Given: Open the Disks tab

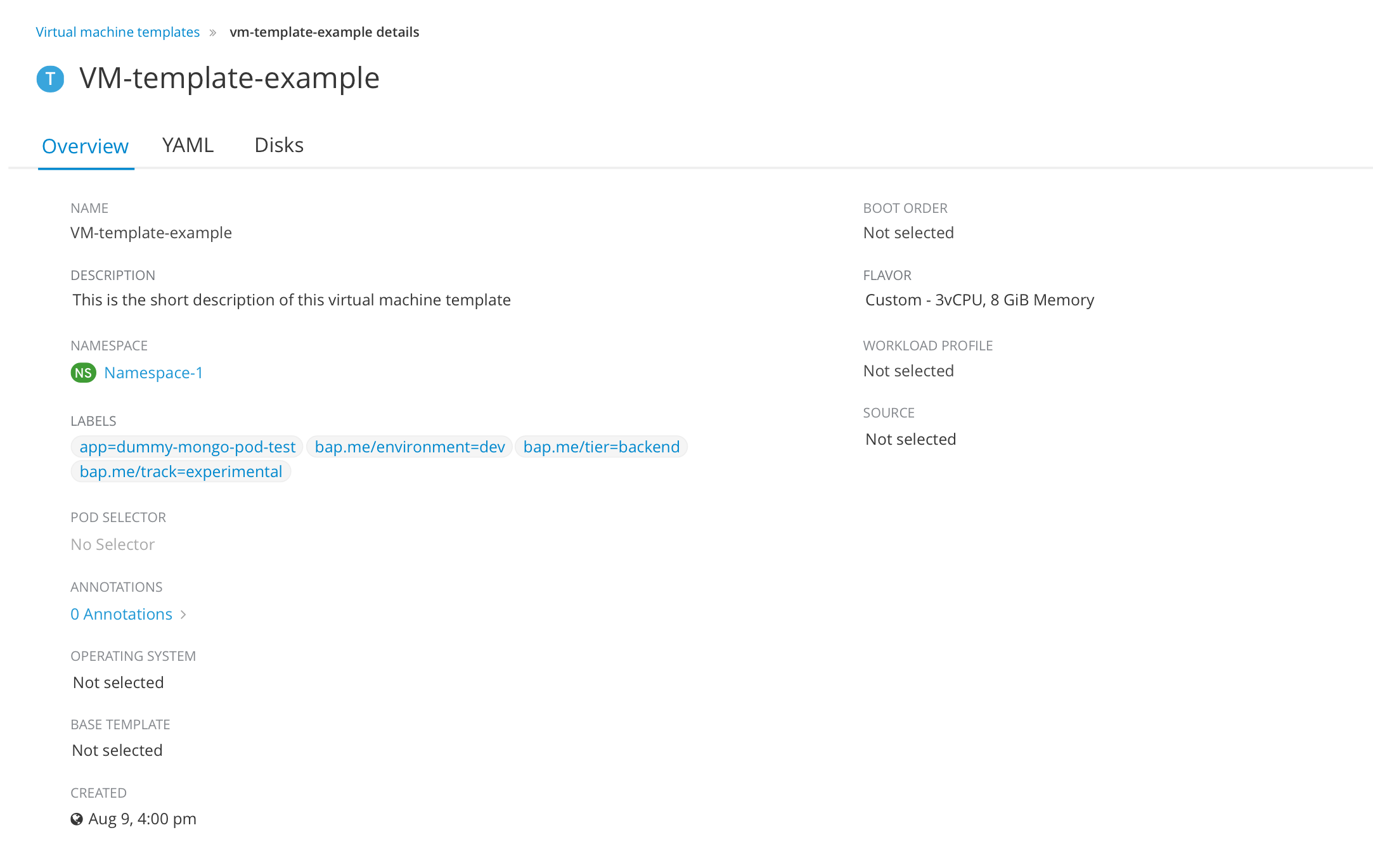Looking at the screenshot, I should (x=279, y=145).
